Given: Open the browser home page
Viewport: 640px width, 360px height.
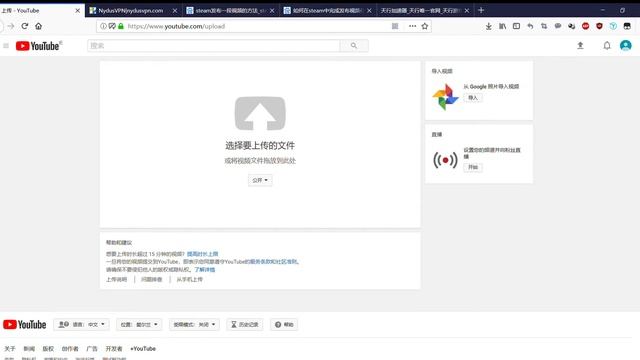Looking at the screenshot, I should coord(38,26).
